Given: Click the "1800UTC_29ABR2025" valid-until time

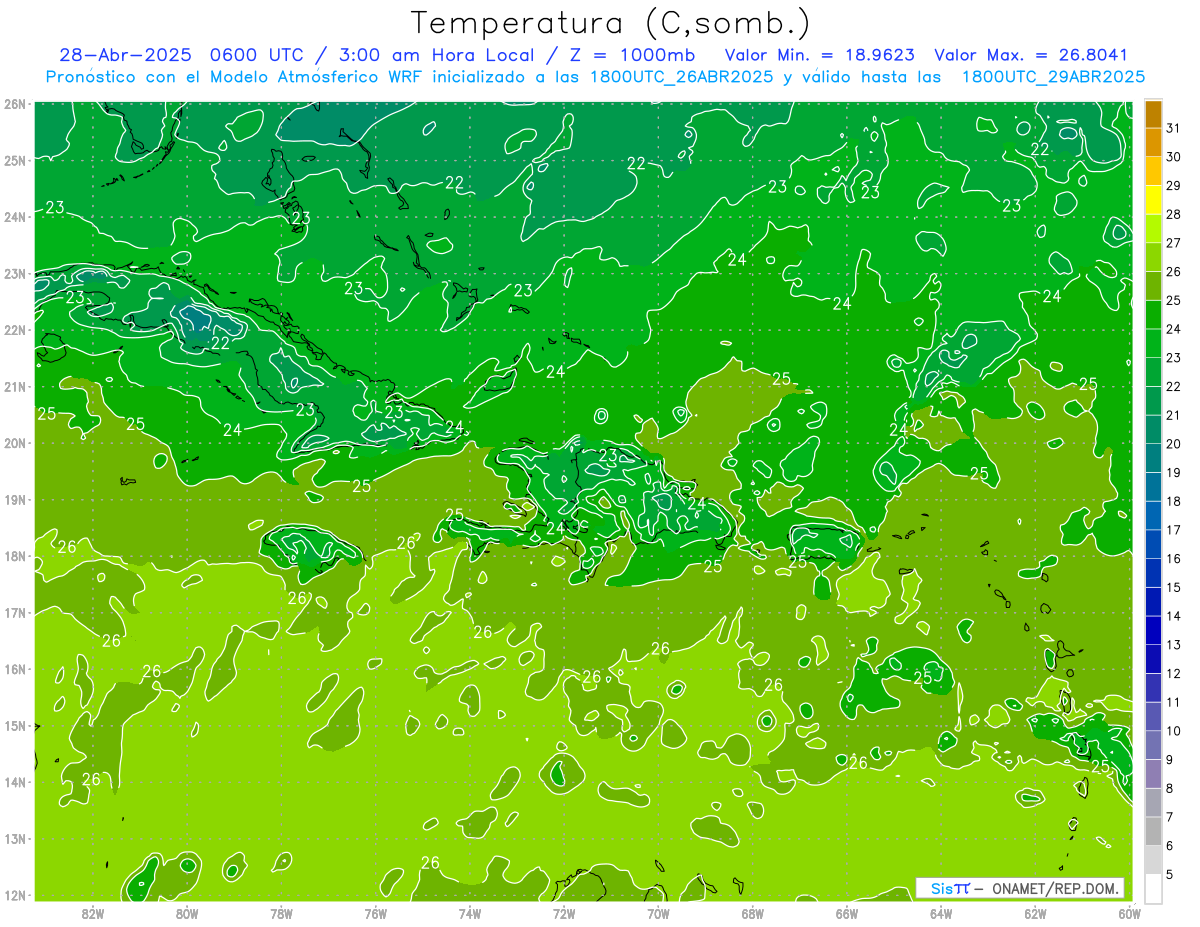Looking at the screenshot, I should coord(1053,77).
